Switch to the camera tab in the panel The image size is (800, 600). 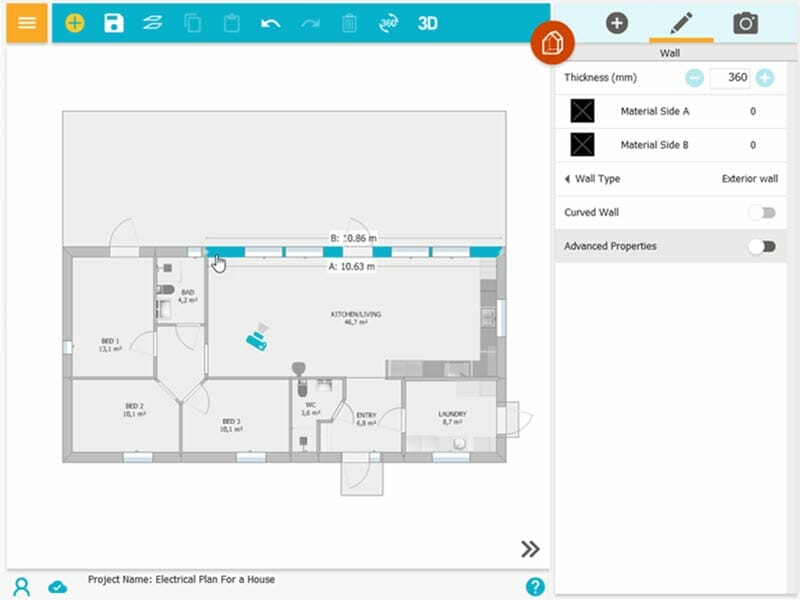pos(746,22)
